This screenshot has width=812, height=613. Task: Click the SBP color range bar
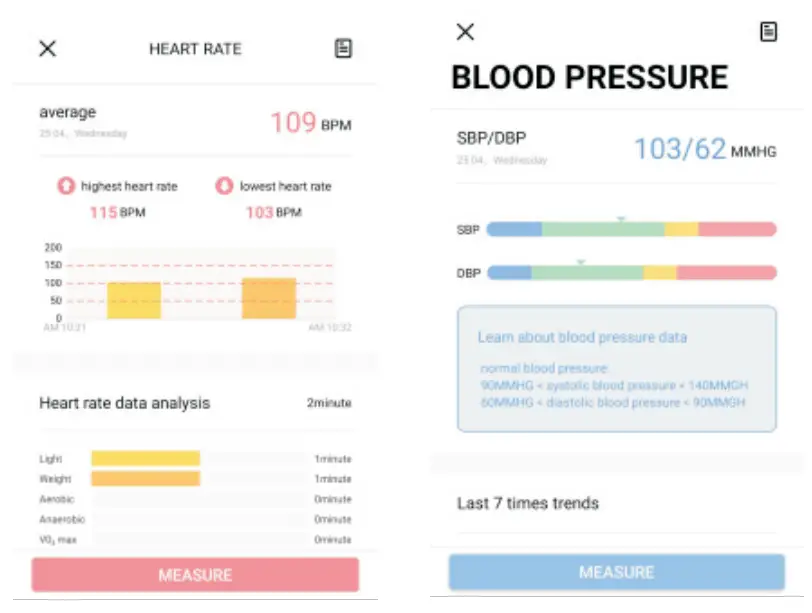point(631,229)
